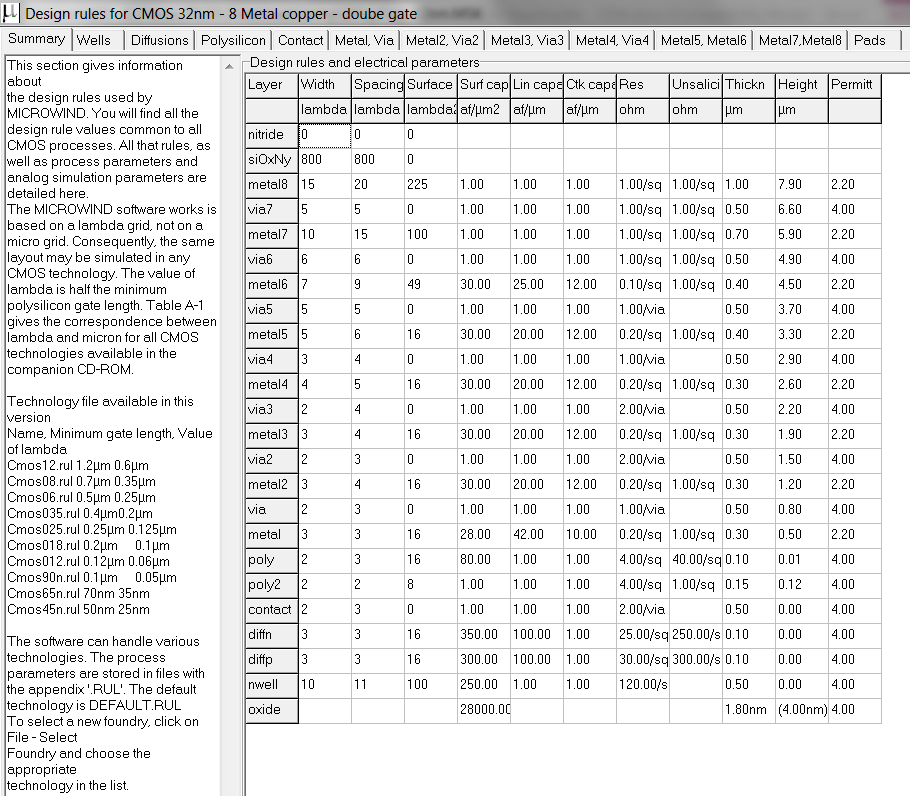Click the nitride Width cell
This screenshot has width=910, height=796.
(324, 135)
